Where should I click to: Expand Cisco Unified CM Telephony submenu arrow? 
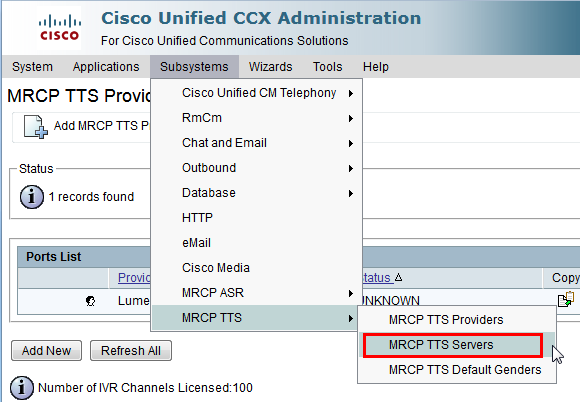(x=351, y=93)
